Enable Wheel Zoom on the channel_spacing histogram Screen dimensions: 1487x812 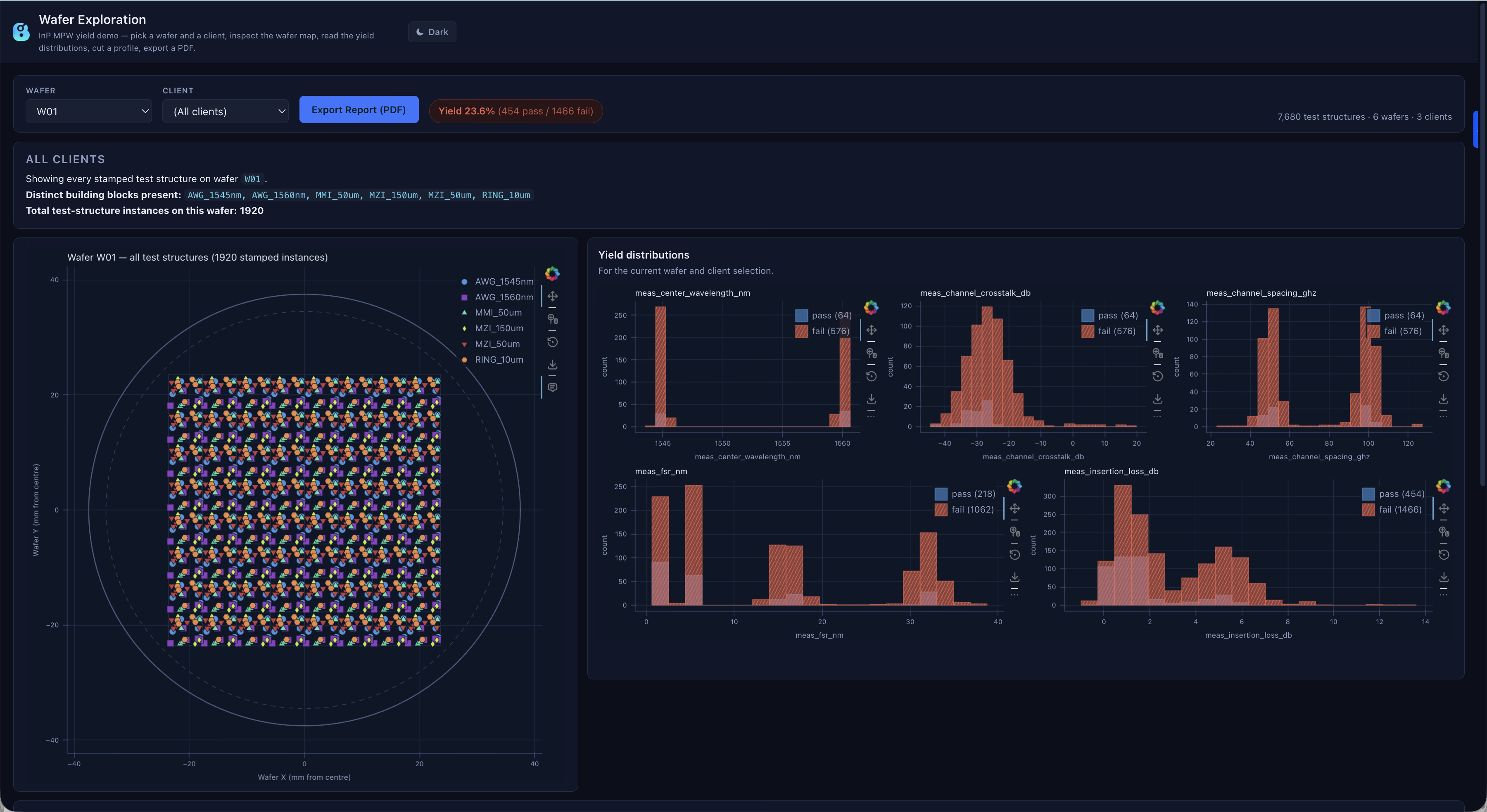pos(1443,353)
